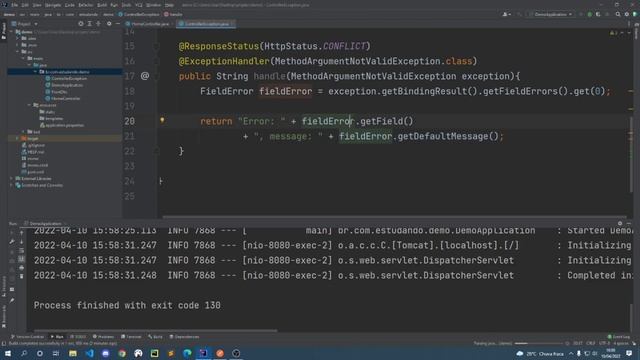The width and height of the screenshot is (640, 360).
Task: Click the warnings indicator in editor corner
Action: pos(613,33)
